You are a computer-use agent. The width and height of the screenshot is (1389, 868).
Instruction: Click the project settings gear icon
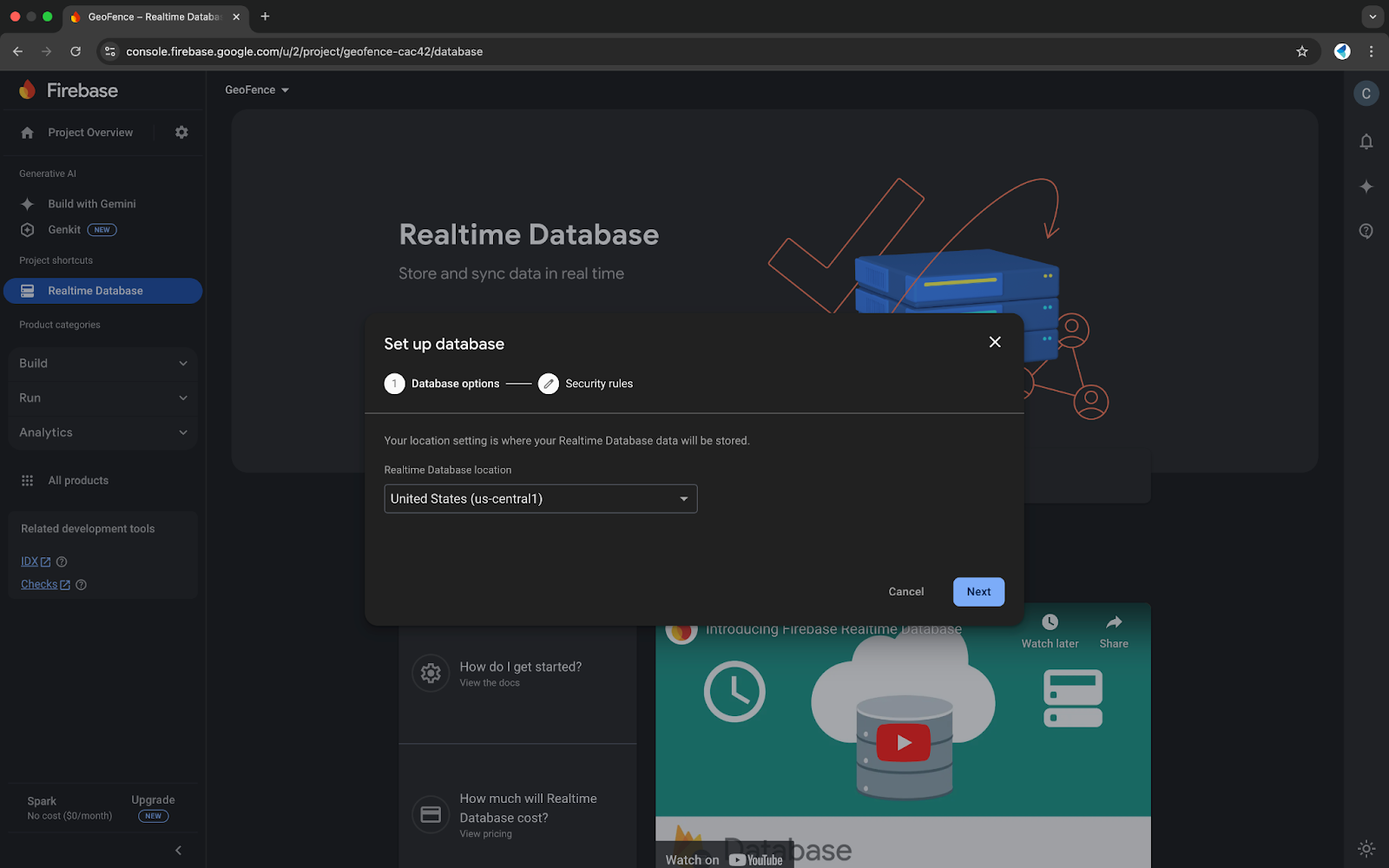point(181,133)
